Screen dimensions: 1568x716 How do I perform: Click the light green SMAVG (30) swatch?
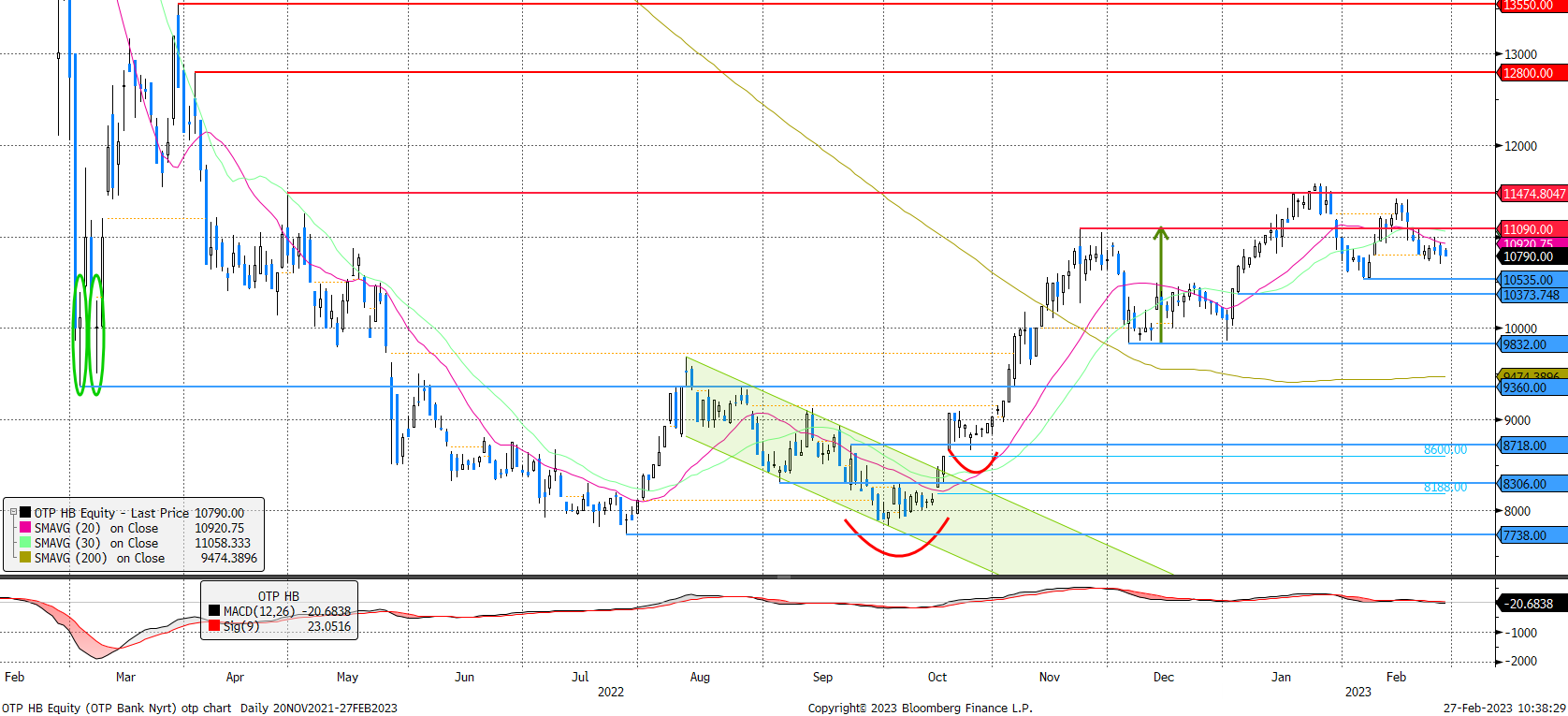pos(25,543)
